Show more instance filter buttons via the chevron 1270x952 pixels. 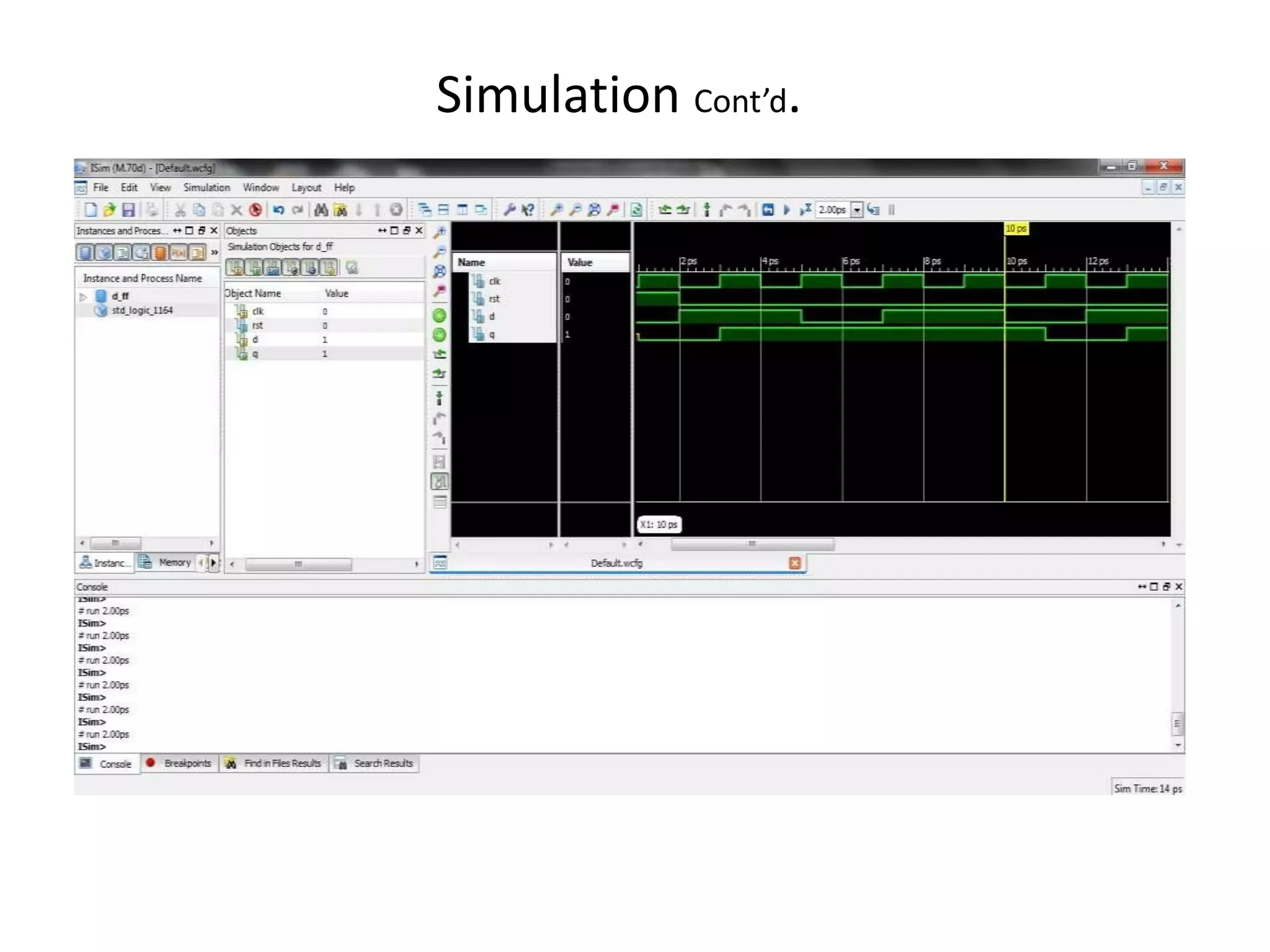tap(215, 252)
